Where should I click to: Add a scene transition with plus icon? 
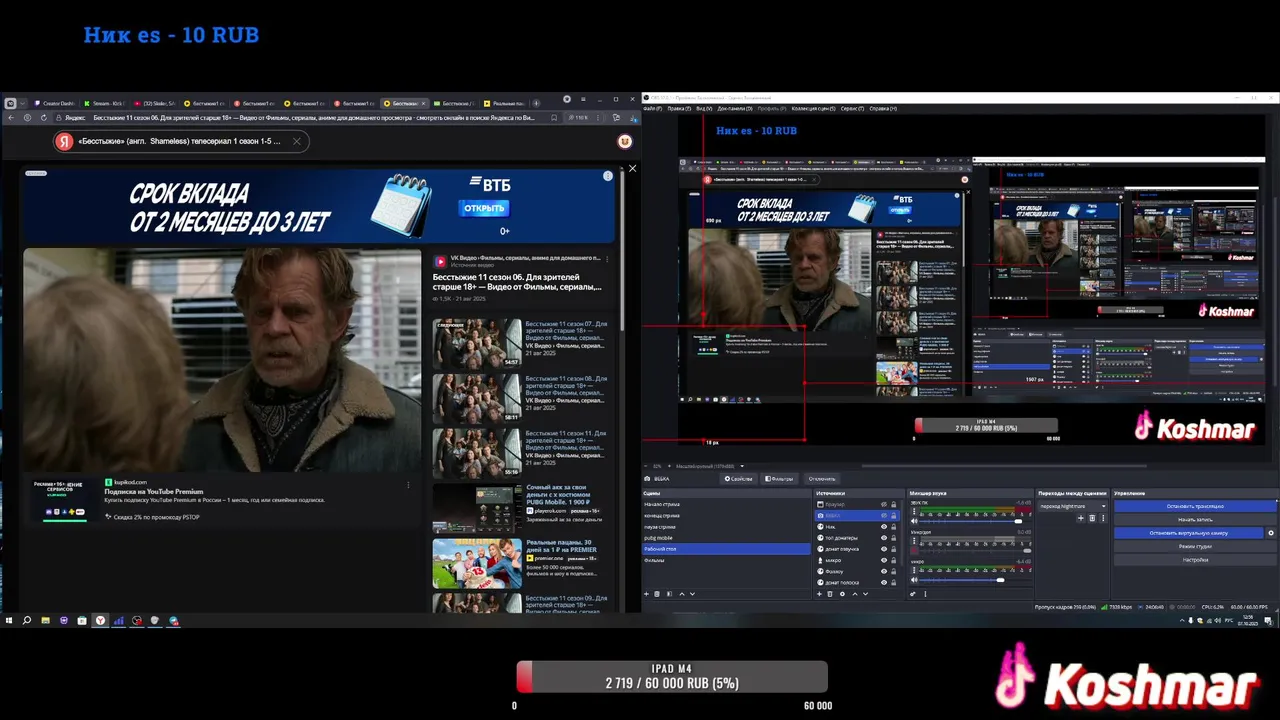tap(1080, 518)
